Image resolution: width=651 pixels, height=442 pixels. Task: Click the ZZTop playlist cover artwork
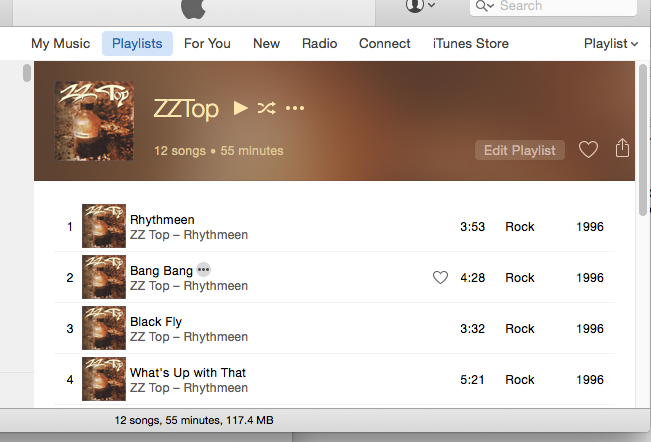94,121
